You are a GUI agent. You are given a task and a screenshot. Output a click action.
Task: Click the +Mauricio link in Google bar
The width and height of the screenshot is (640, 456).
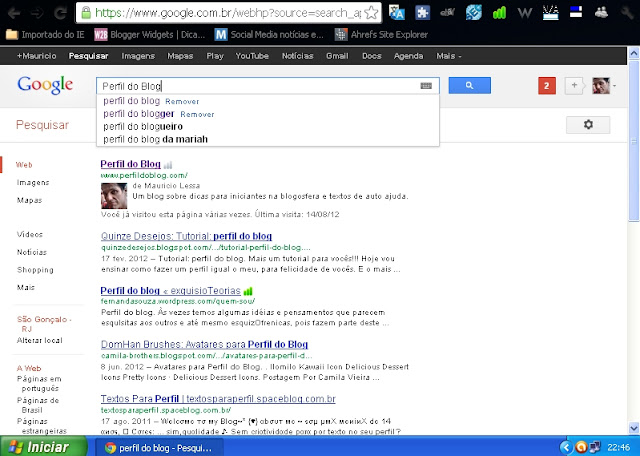[36, 56]
